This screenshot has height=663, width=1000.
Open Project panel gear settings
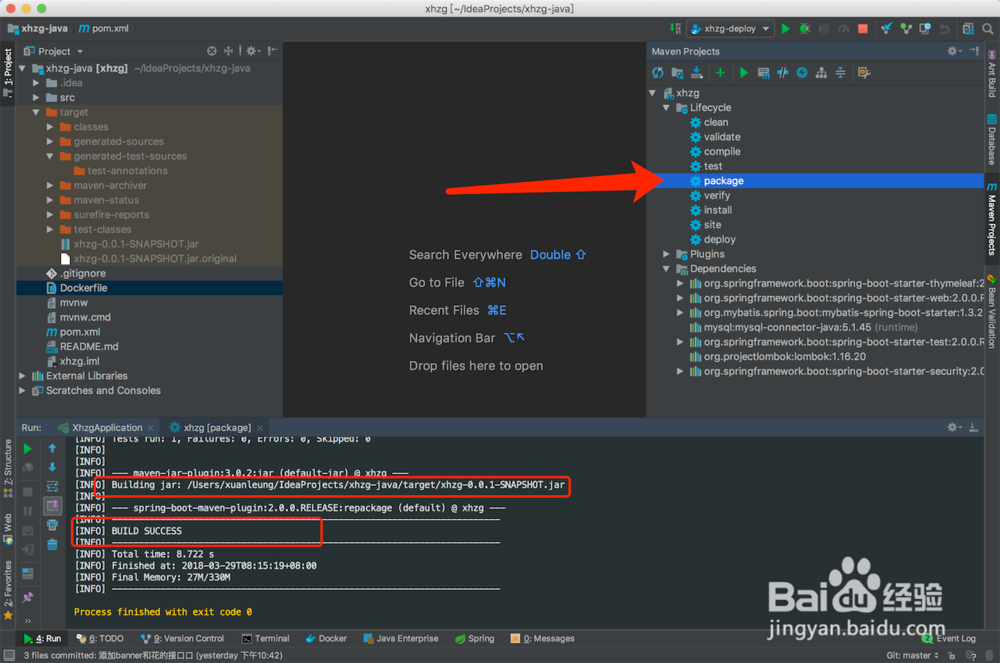tap(253, 51)
